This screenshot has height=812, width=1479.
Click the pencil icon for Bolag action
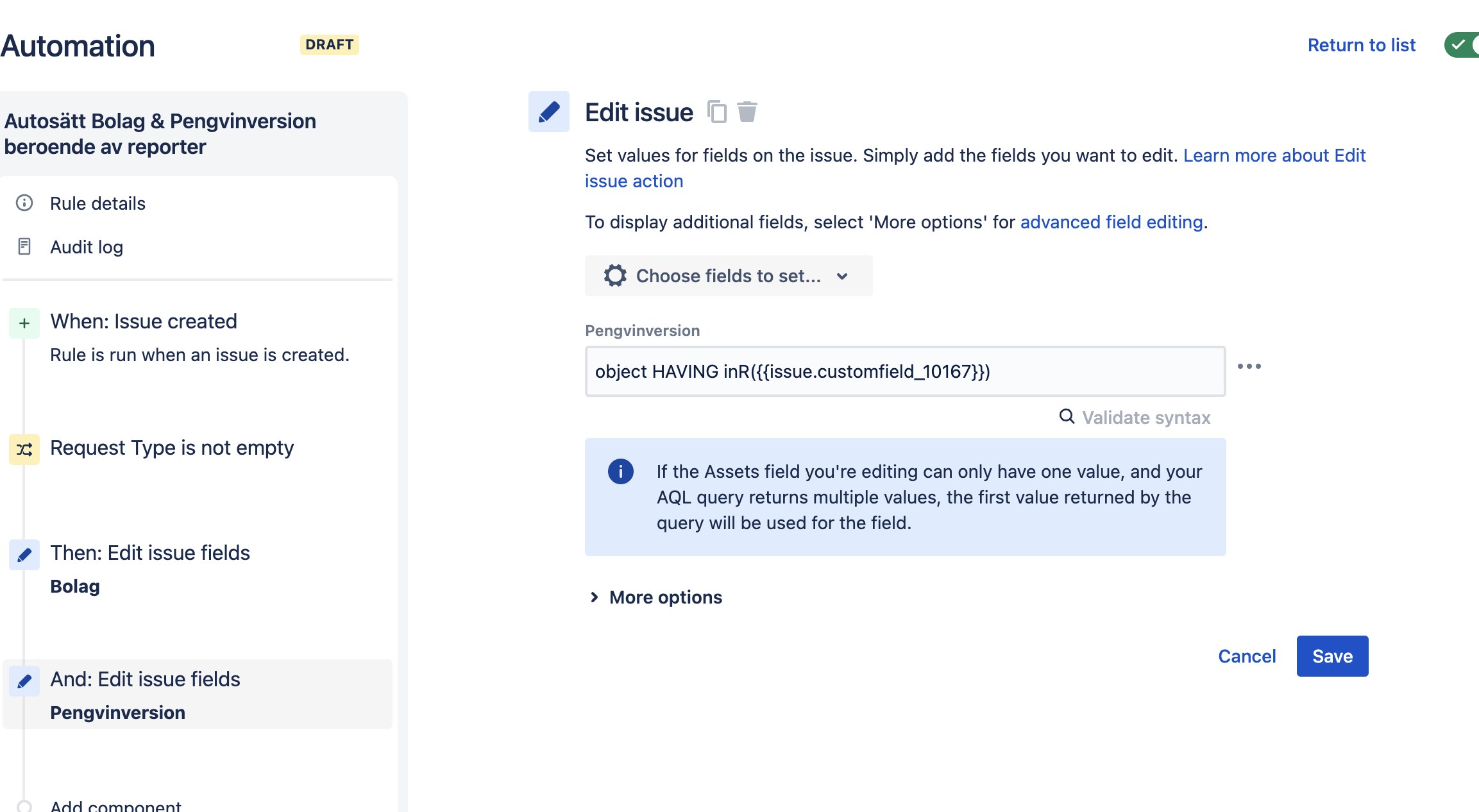(x=24, y=555)
